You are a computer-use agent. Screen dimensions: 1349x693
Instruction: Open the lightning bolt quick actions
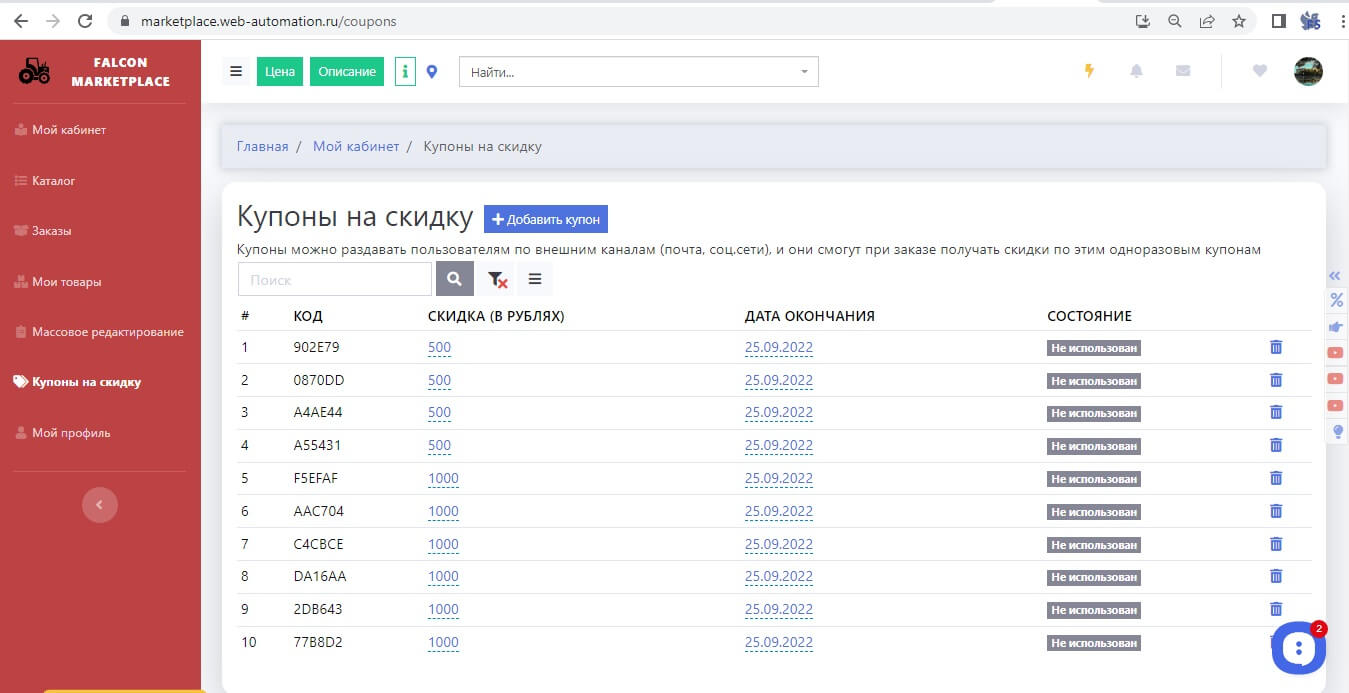coord(1090,71)
